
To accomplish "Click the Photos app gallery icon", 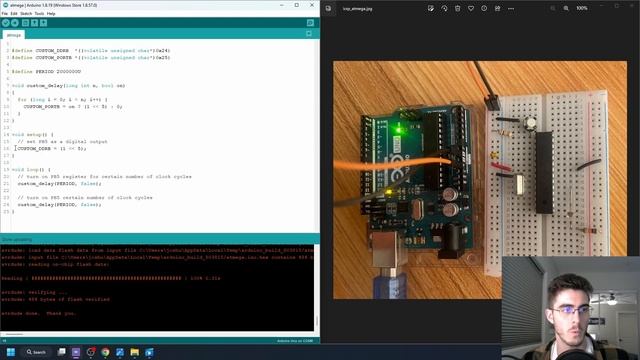I will tap(328, 8).
